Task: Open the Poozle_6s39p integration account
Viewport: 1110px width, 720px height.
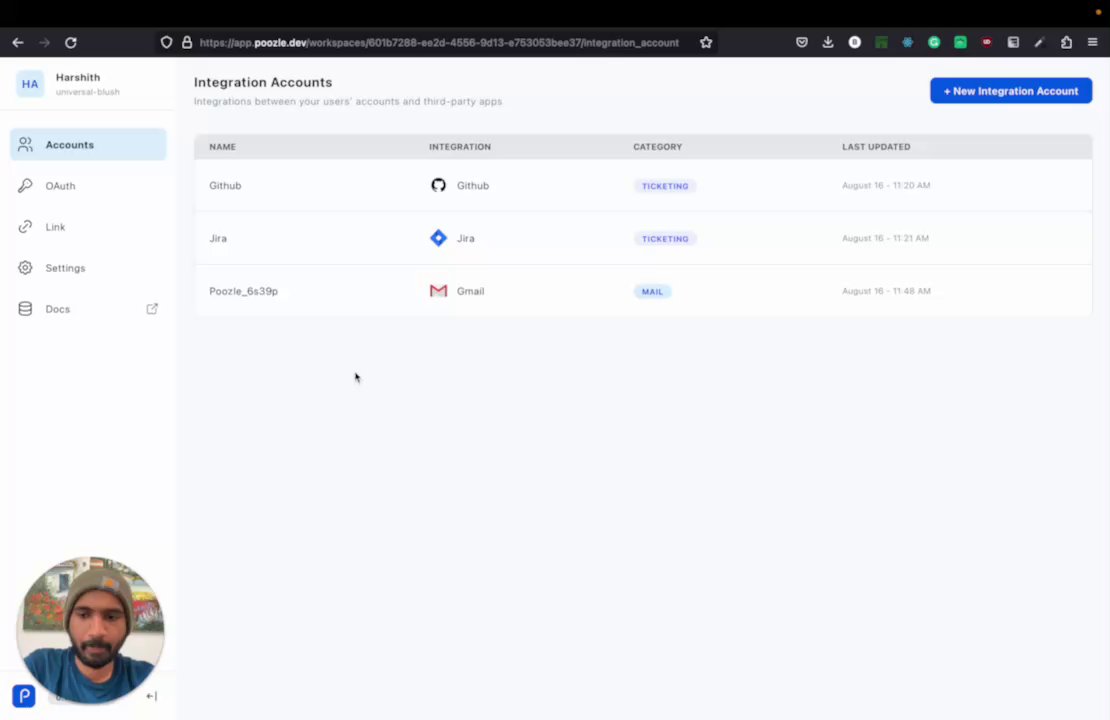Action: pos(243,291)
